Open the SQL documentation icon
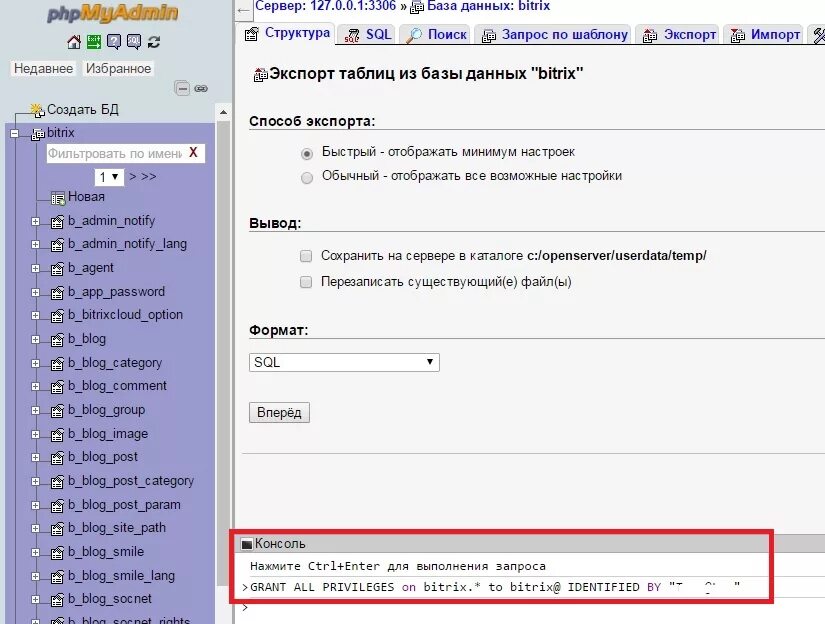The image size is (825, 624). coord(134,42)
